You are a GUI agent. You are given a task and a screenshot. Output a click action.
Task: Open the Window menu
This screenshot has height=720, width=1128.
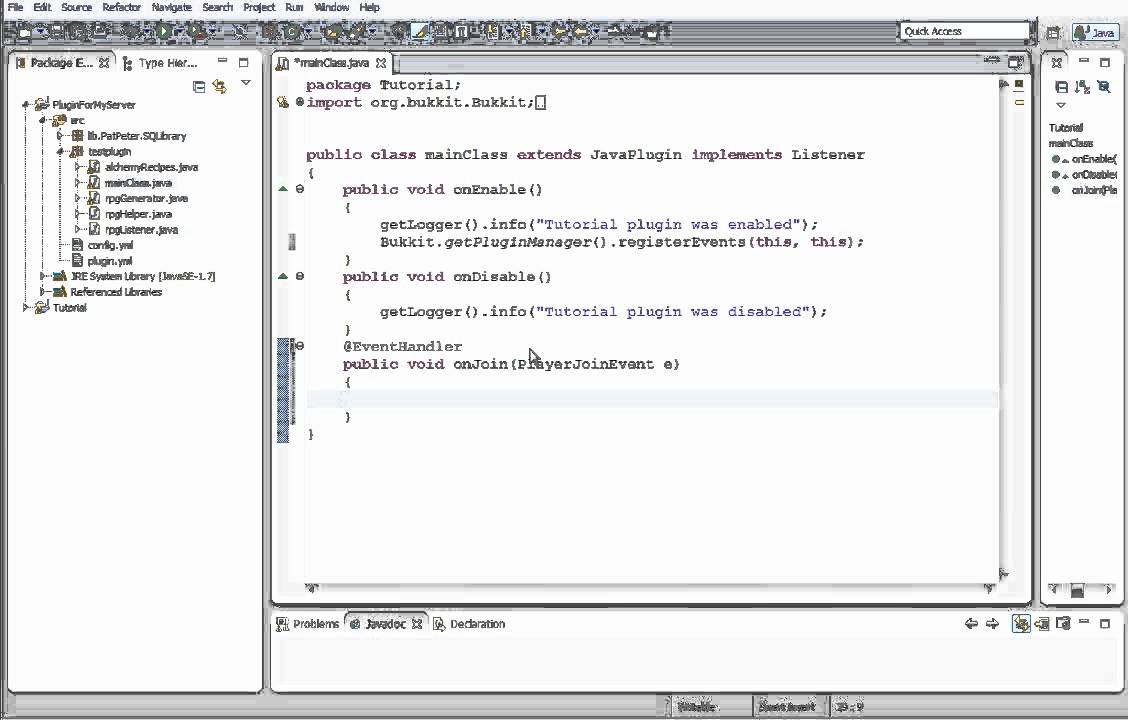coord(332,7)
